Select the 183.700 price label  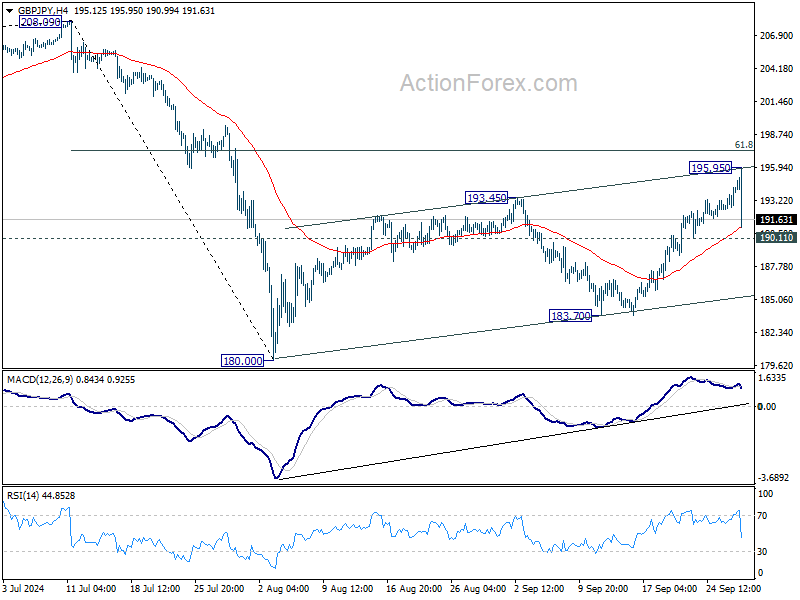(x=570, y=316)
